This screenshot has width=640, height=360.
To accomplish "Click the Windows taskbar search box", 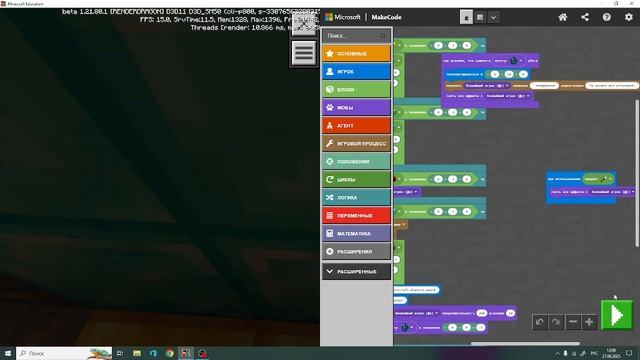I will [64, 353].
